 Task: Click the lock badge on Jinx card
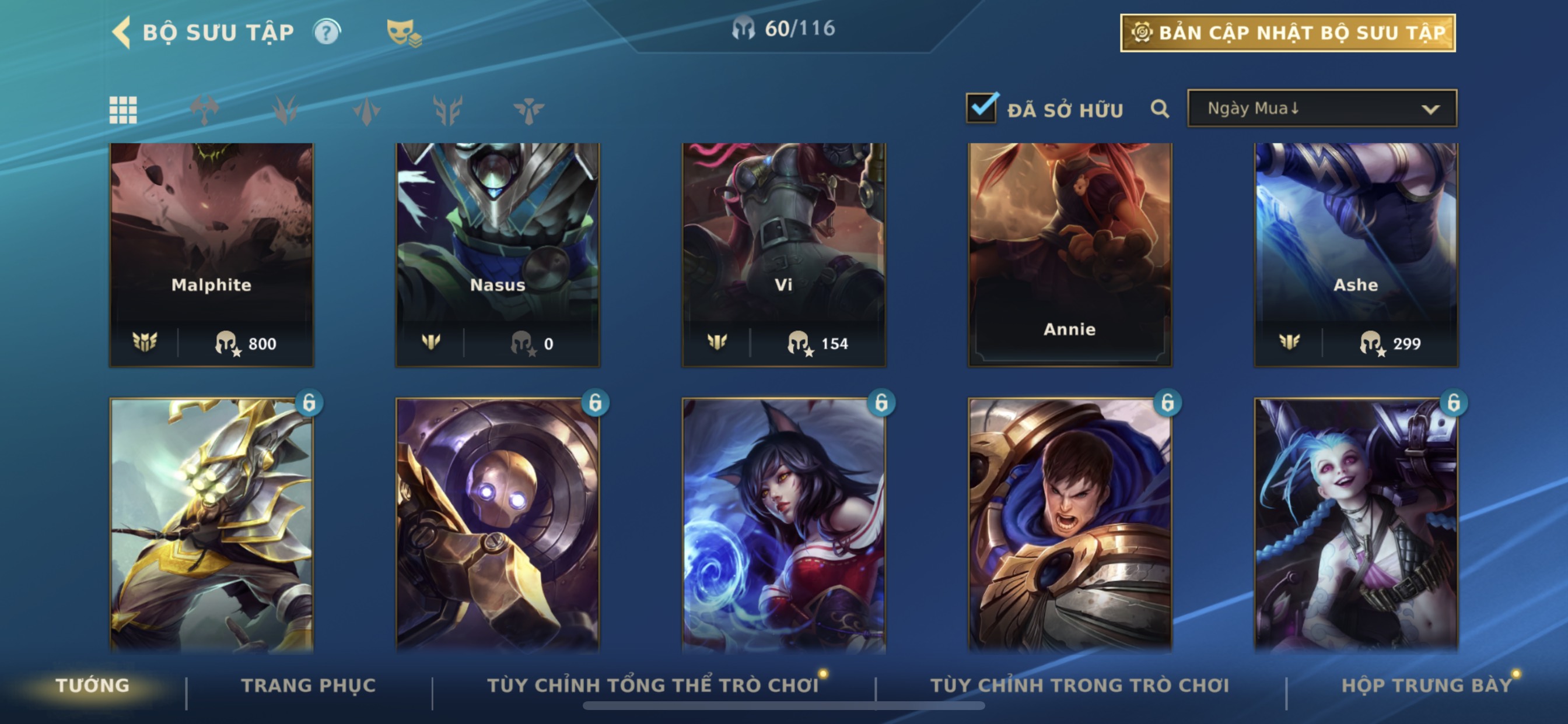(x=1454, y=403)
